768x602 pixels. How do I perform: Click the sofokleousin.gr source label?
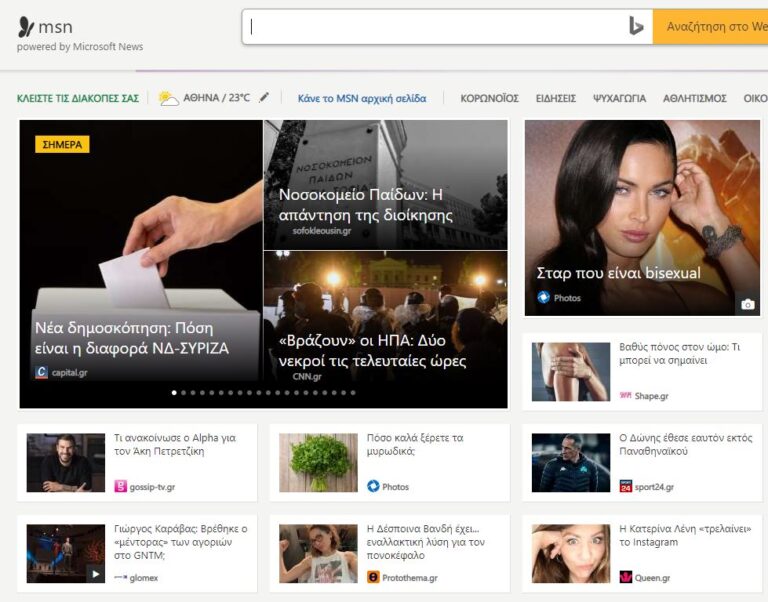tap(322, 231)
